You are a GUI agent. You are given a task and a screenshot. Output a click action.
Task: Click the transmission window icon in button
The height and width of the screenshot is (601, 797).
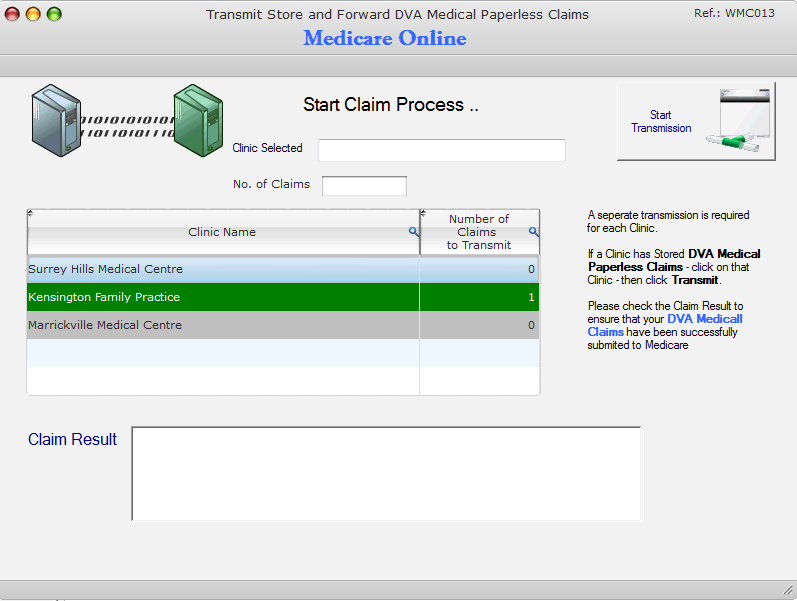click(738, 120)
